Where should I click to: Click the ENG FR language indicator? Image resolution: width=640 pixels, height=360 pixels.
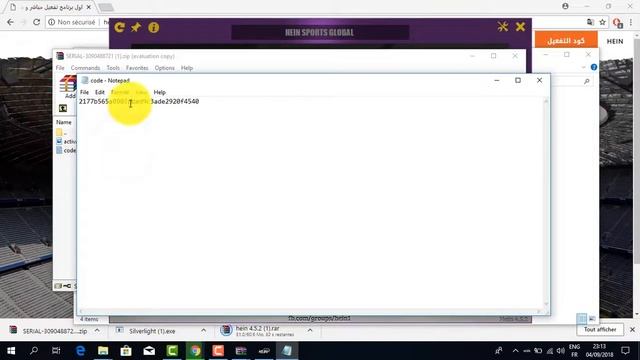point(574,351)
